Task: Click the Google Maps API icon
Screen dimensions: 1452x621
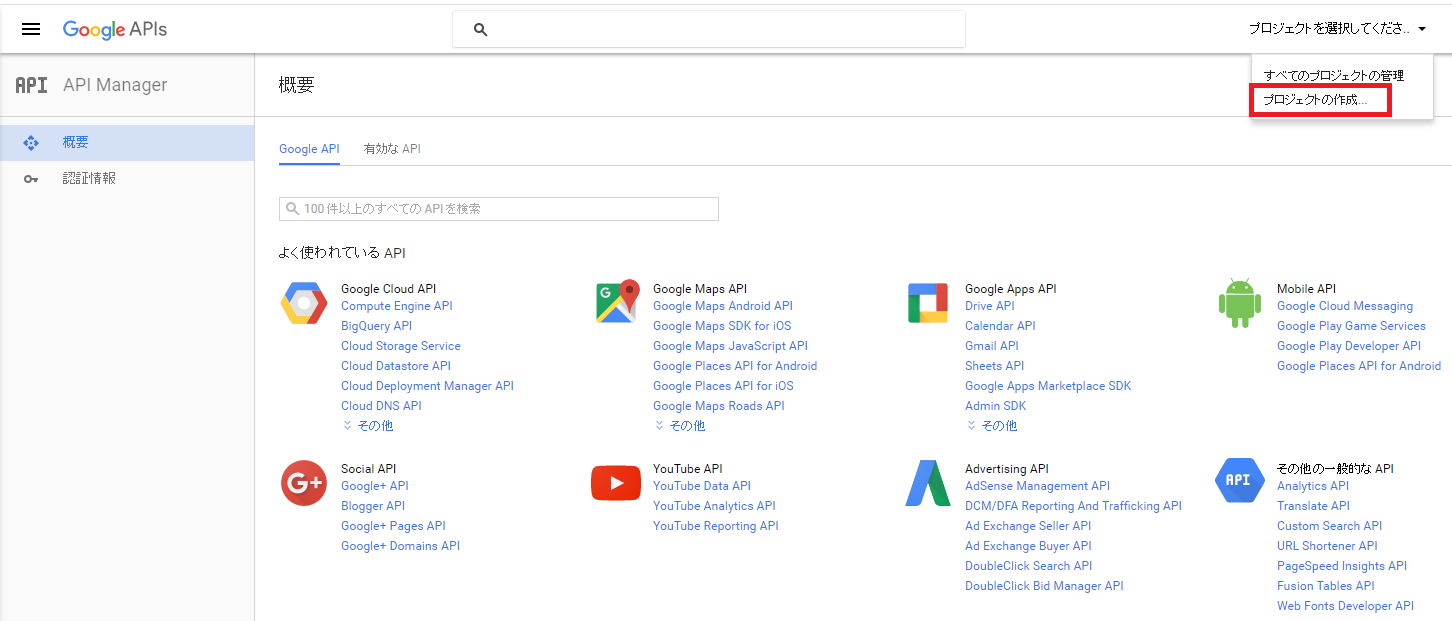Action: click(616, 302)
